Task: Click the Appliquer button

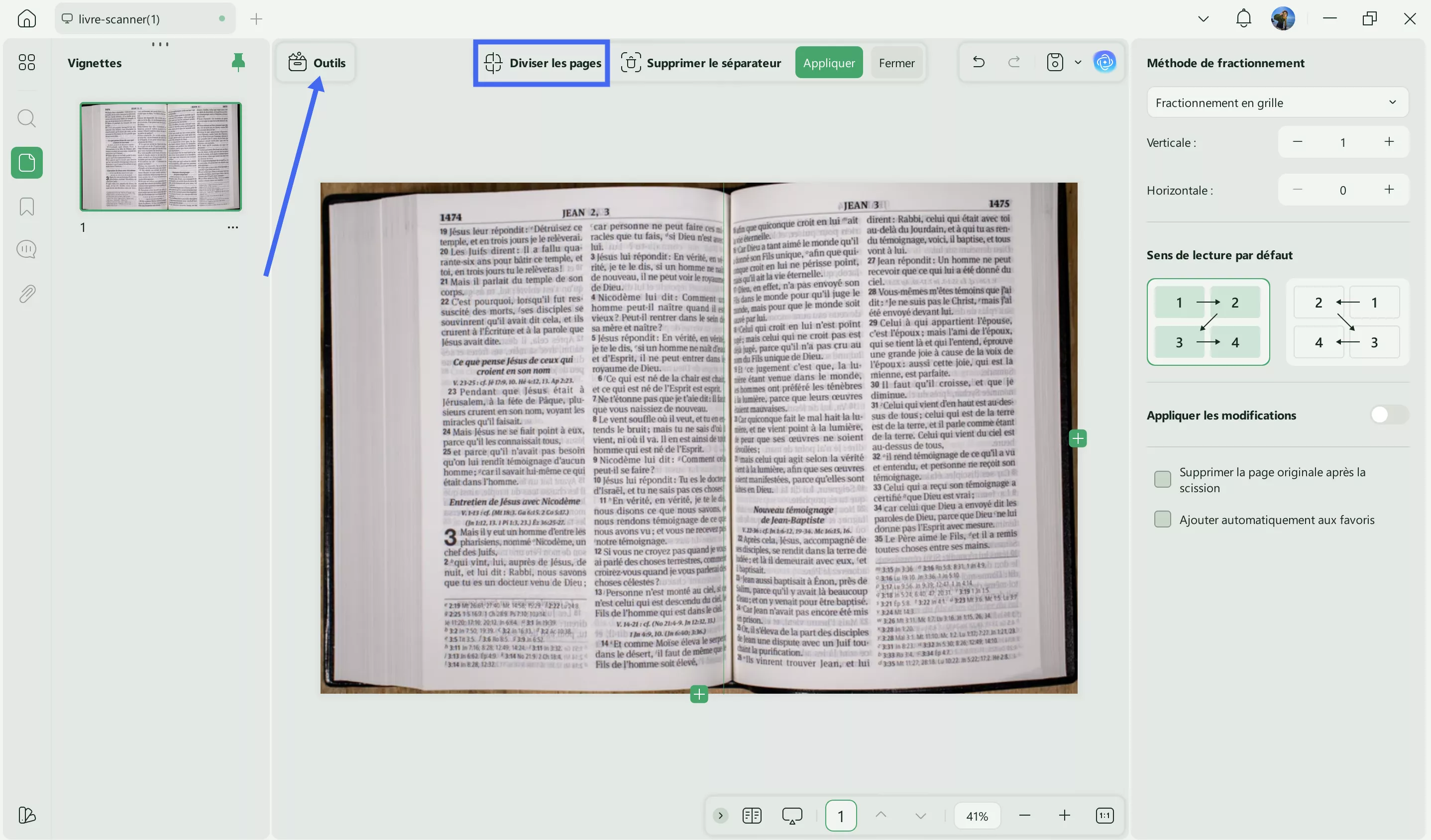Action: click(x=829, y=62)
